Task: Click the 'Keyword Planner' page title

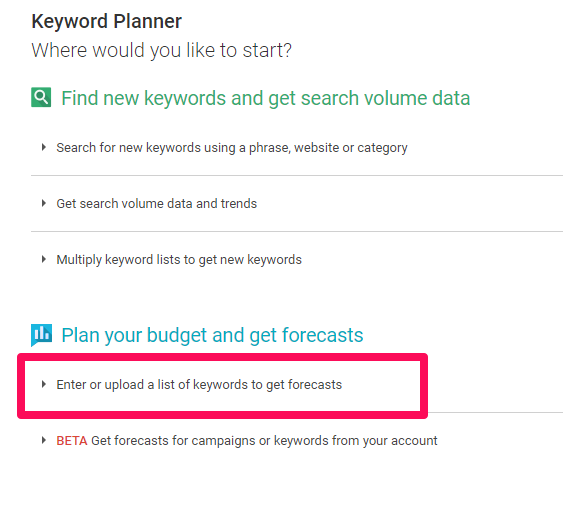Action: pos(106,21)
